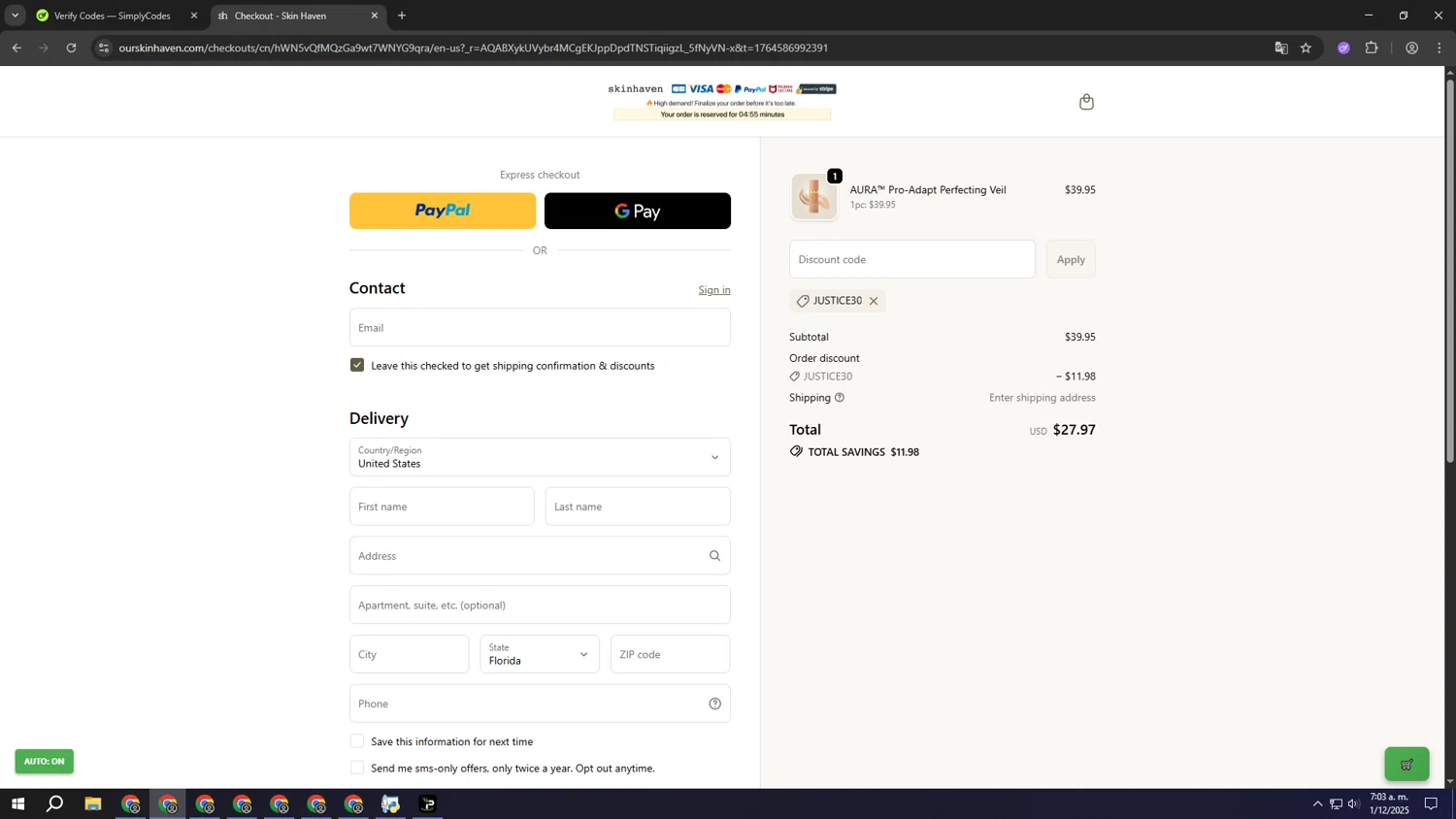Focus the Apartment, suite, etc. field
The image size is (1456, 819).
[540, 605]
